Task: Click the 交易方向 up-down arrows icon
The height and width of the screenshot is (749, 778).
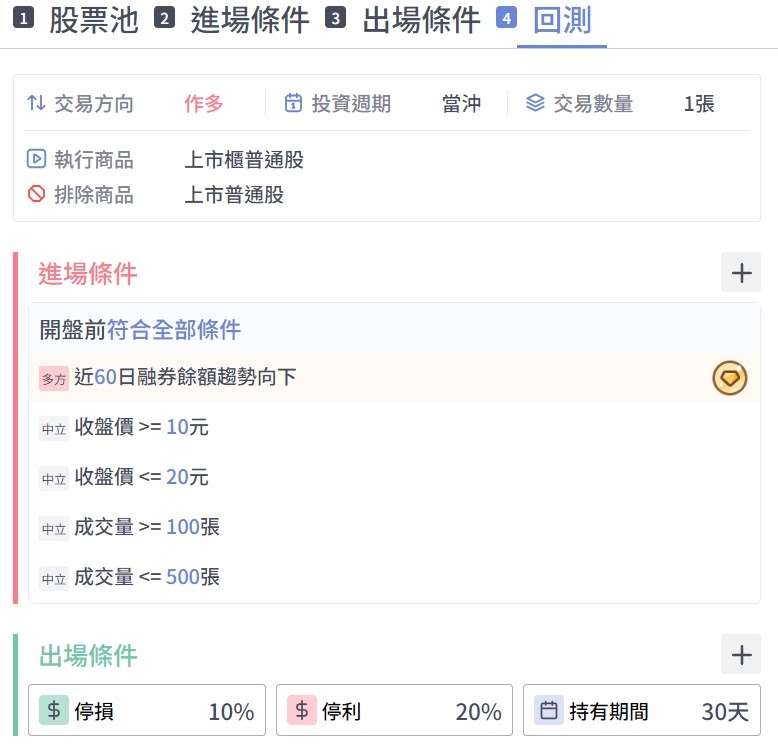Action: [37, 103]
